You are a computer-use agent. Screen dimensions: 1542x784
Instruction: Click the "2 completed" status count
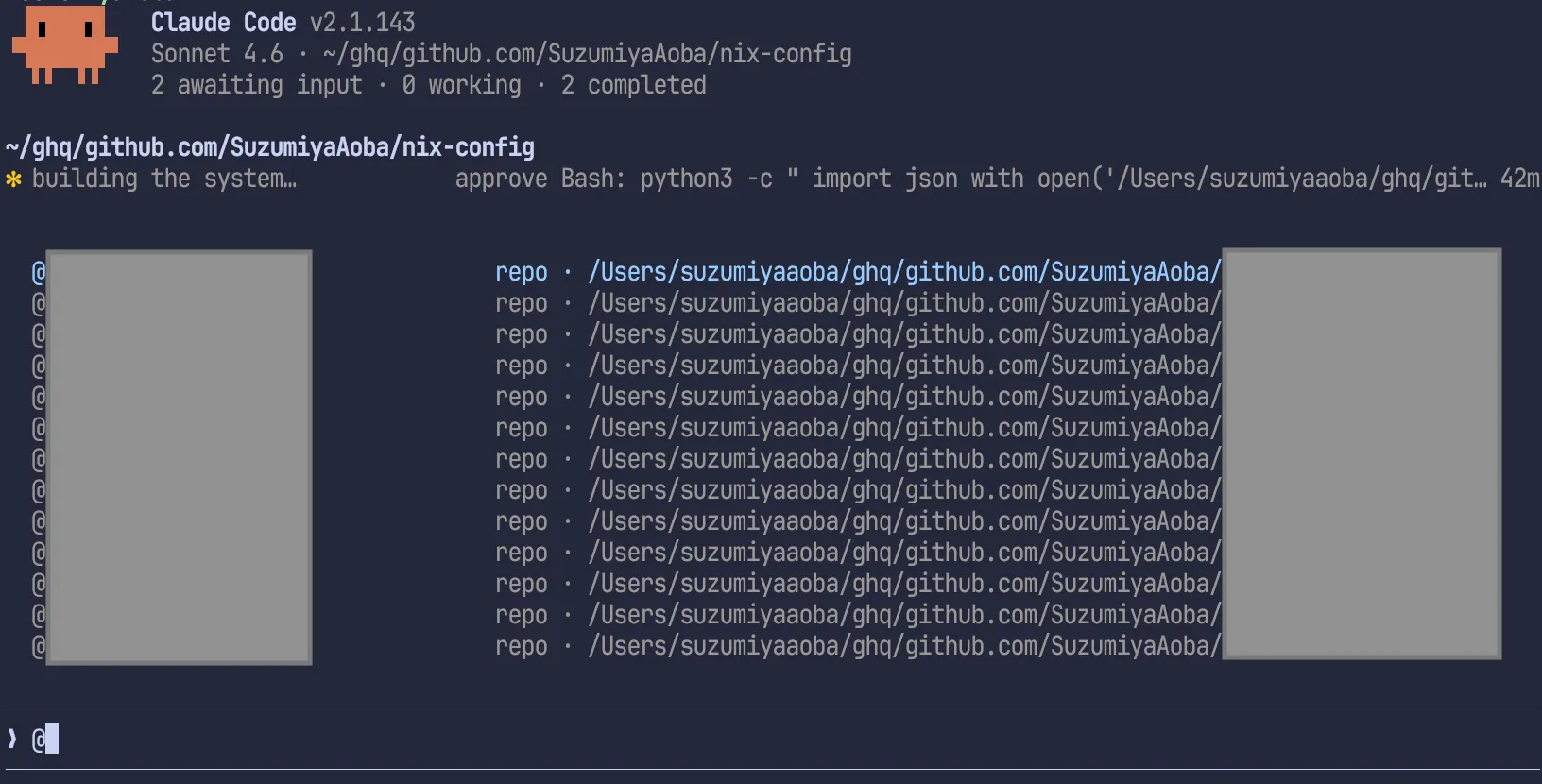pyautogui.click(x=634, y=85)
